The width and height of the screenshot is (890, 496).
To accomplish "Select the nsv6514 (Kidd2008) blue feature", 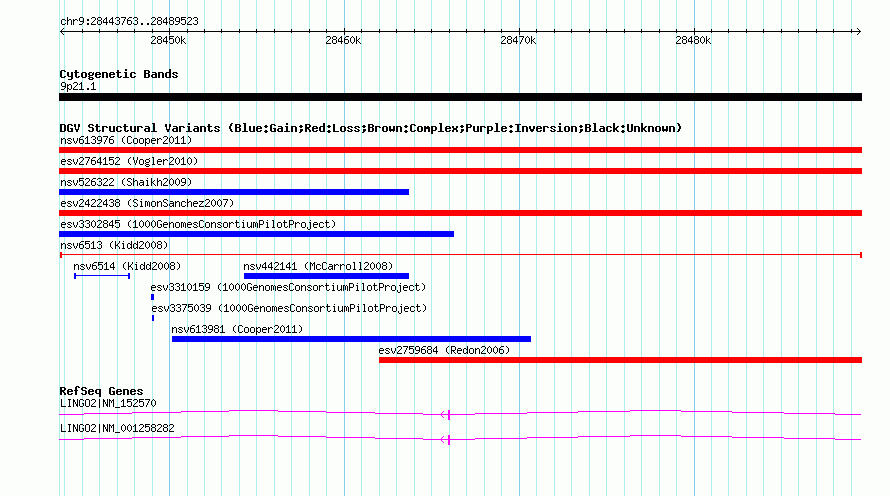I will coord(102,276).
